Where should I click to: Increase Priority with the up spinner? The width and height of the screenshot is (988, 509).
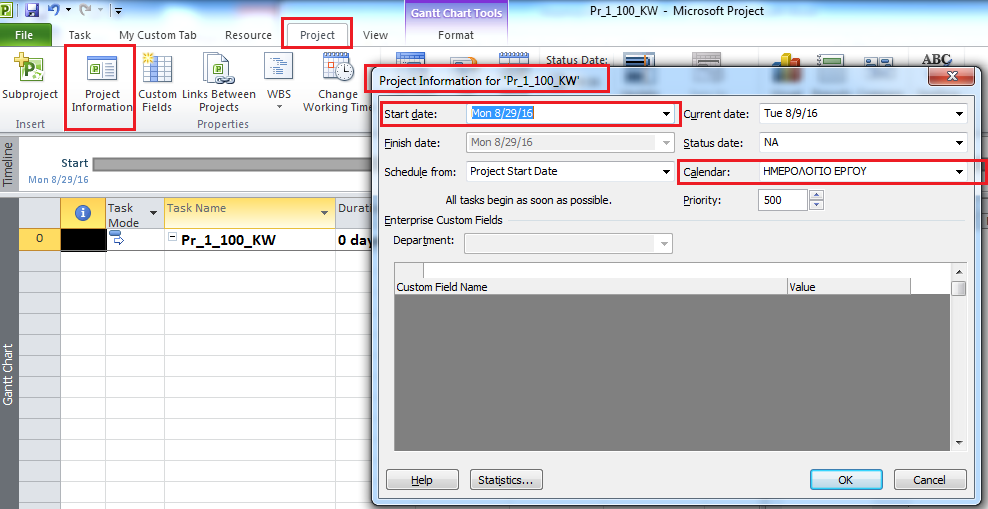(x=817, y=195)
